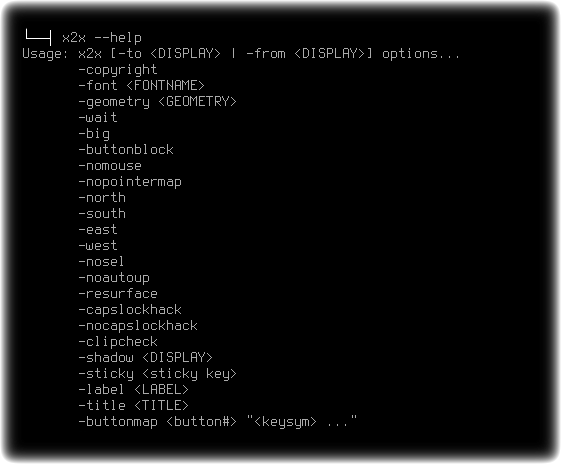Click the -copyright option
Screen dimensions: 561x464
[118, 70]
